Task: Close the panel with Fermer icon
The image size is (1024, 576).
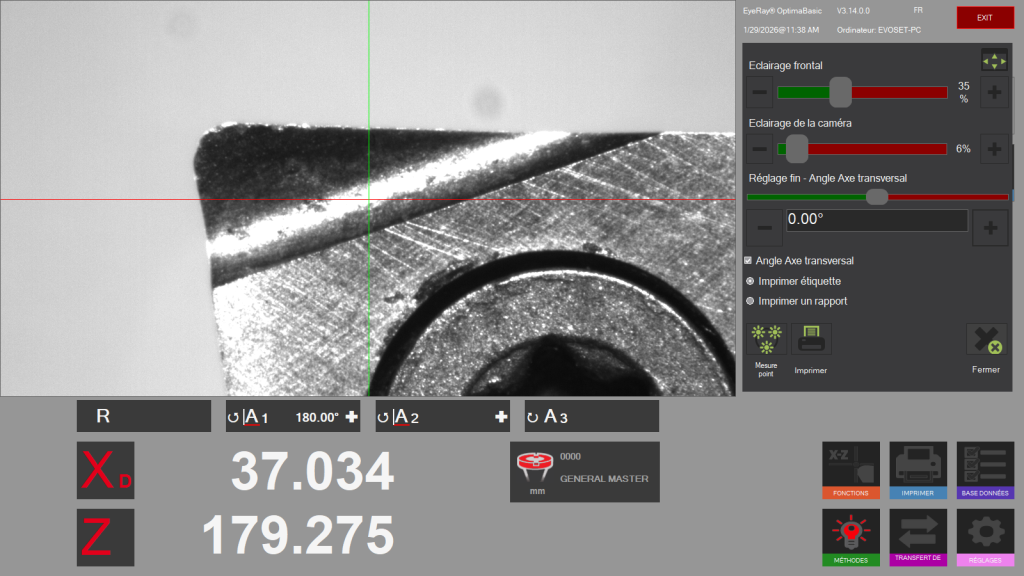Action: (986, 340)
